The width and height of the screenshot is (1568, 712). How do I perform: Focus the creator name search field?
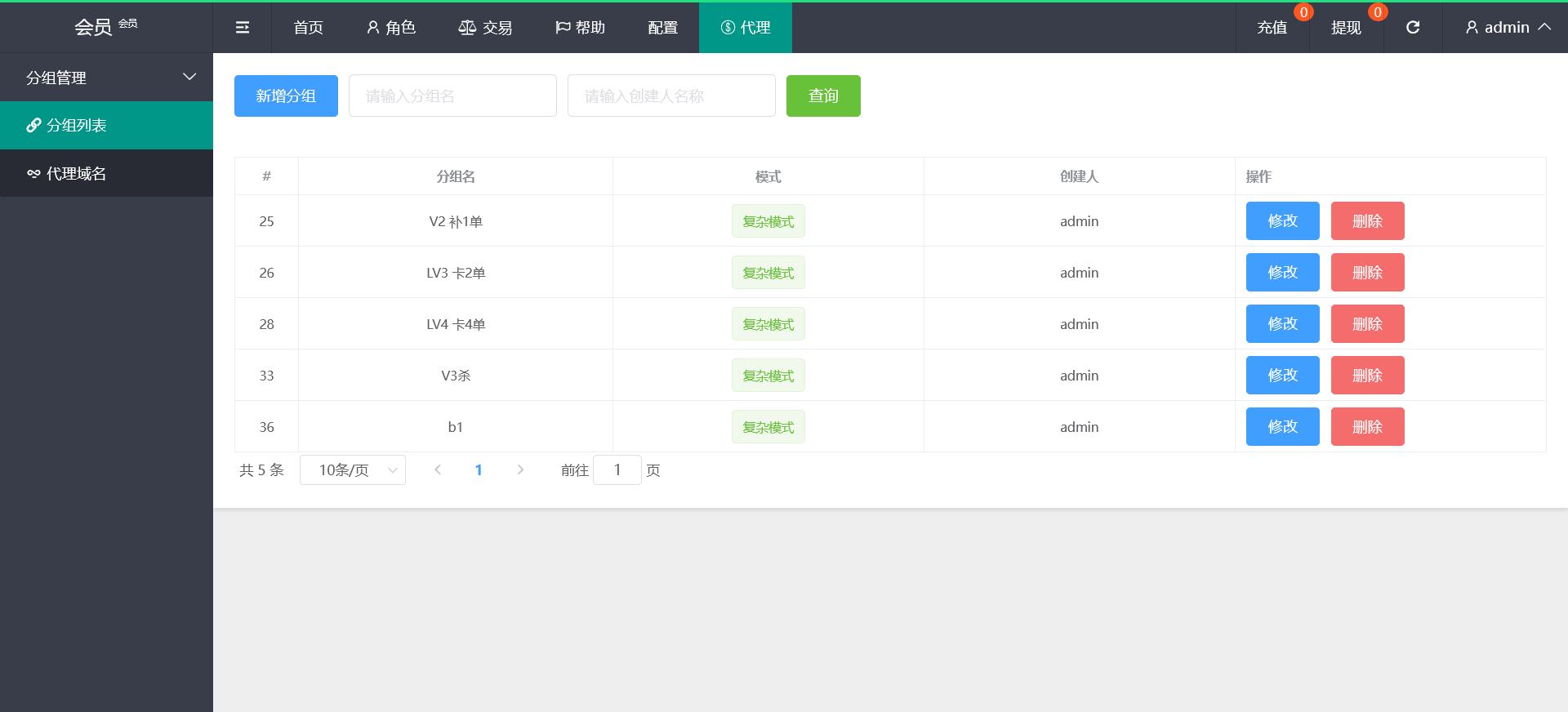(x=671, y=96)
